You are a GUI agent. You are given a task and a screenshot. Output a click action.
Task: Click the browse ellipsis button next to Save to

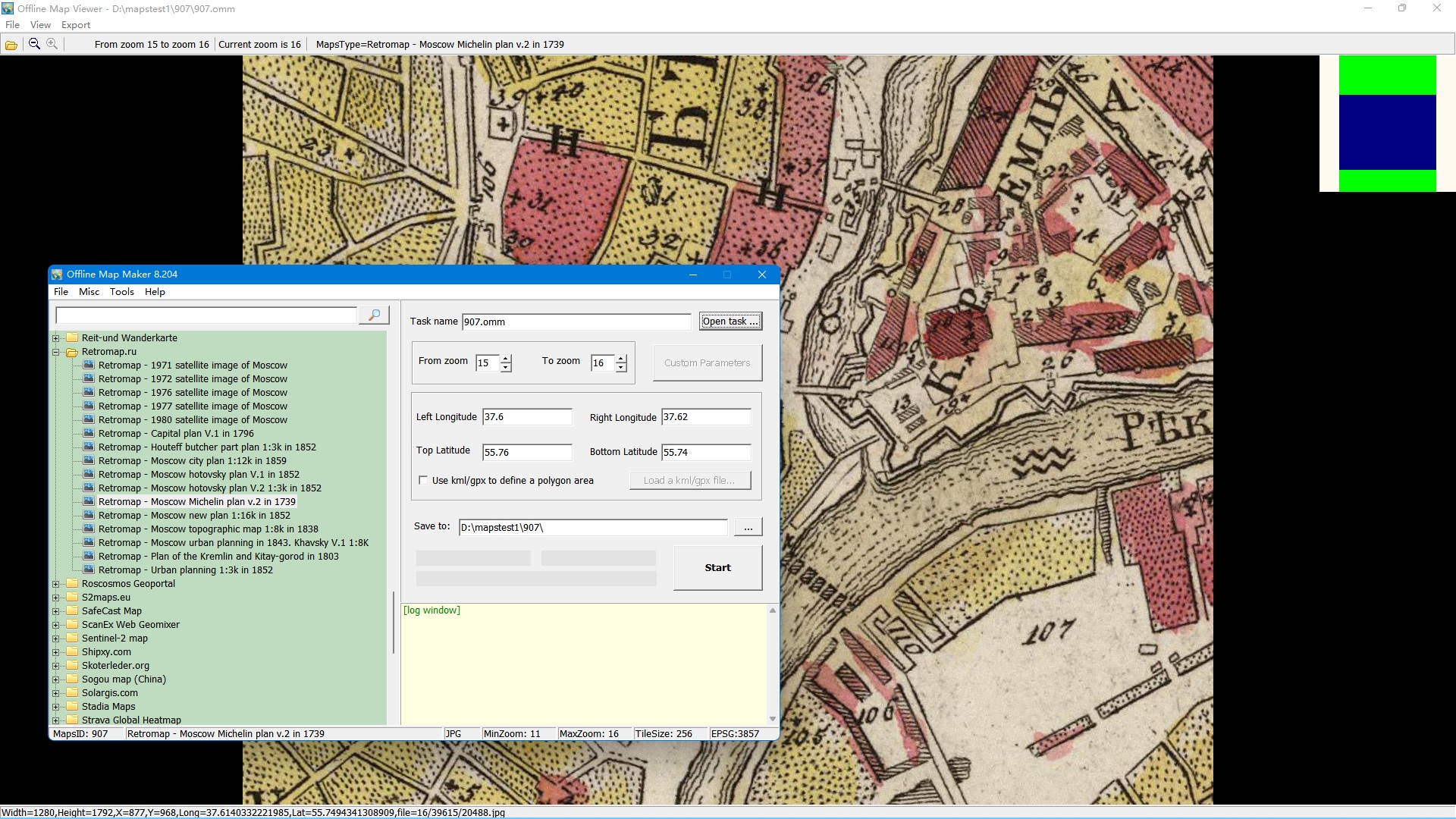tap(748, 528)
